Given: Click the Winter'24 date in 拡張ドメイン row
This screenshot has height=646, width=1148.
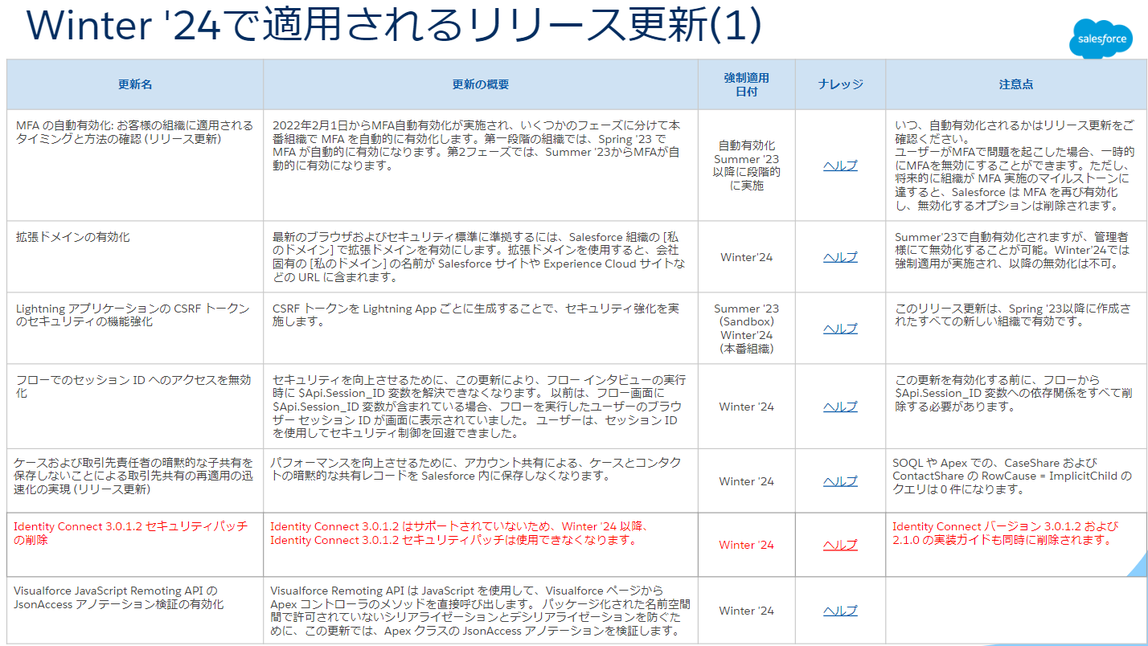Looking at the screenshot, I should [x=746, y=257].
